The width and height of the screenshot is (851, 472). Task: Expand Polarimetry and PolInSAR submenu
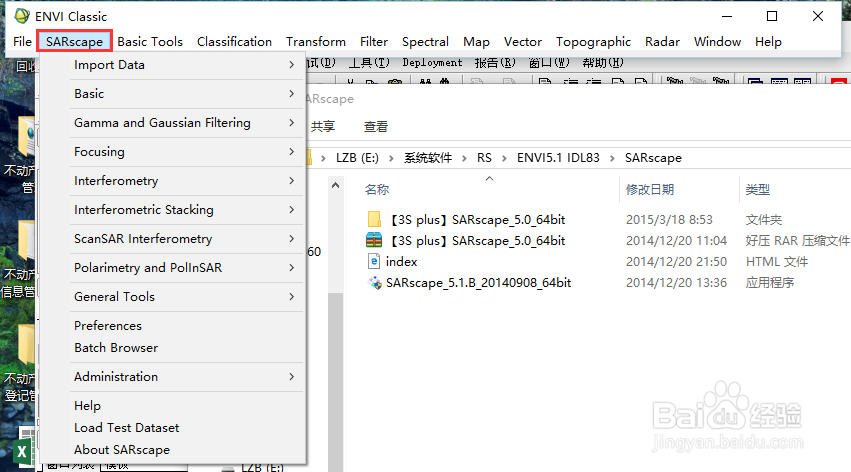186,268
